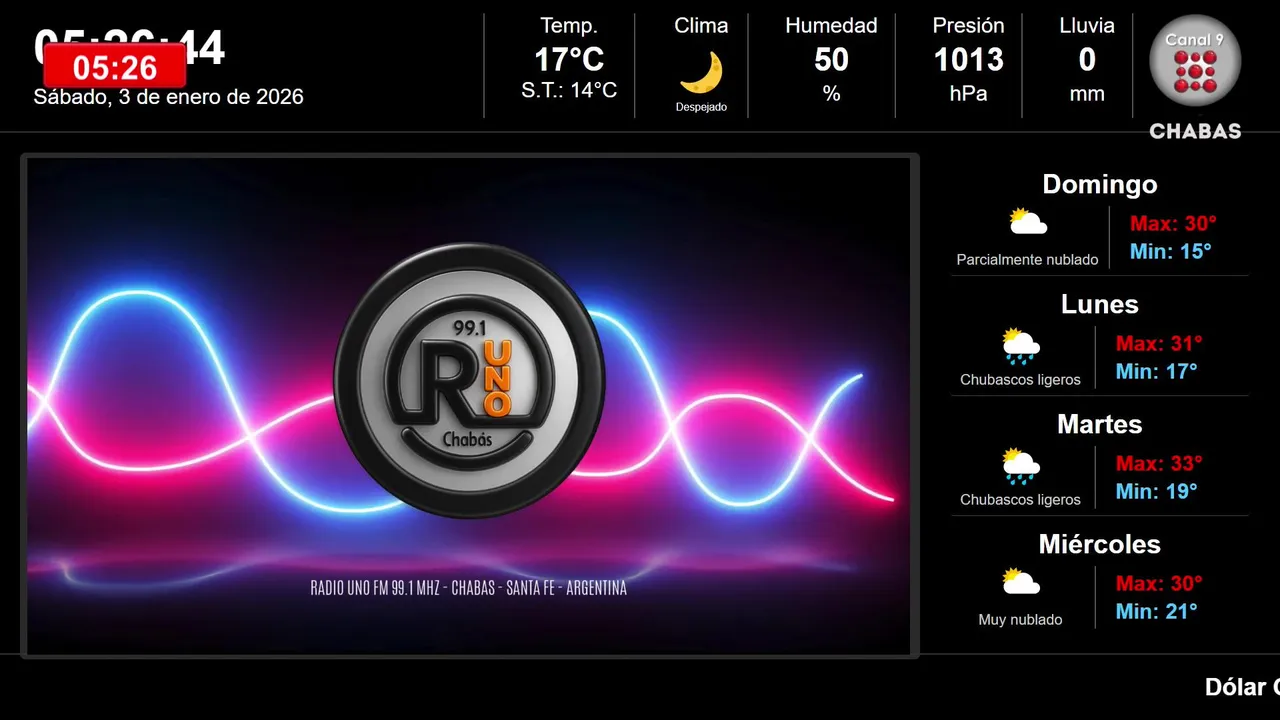
Task: Click the Radio Uno 99.1 round logo
Action: (x=469, y=380)
